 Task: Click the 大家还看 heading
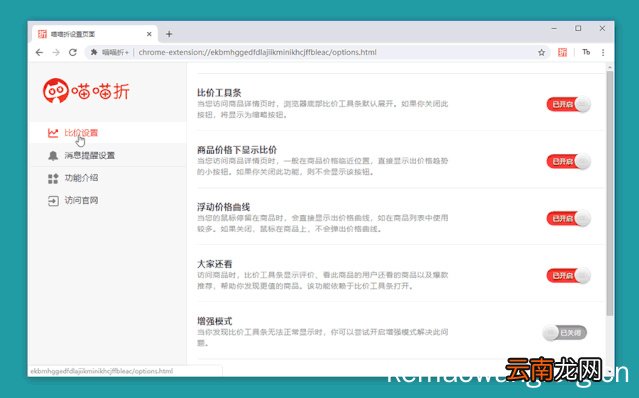click(x=215, y=264)
